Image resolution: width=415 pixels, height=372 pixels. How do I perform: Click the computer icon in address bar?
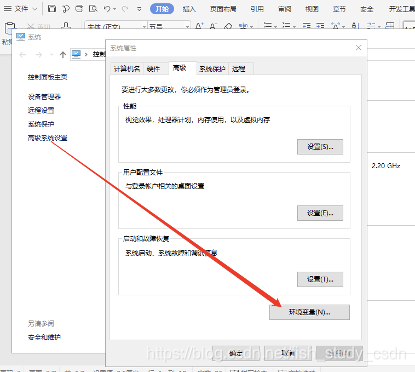(76, 54)
